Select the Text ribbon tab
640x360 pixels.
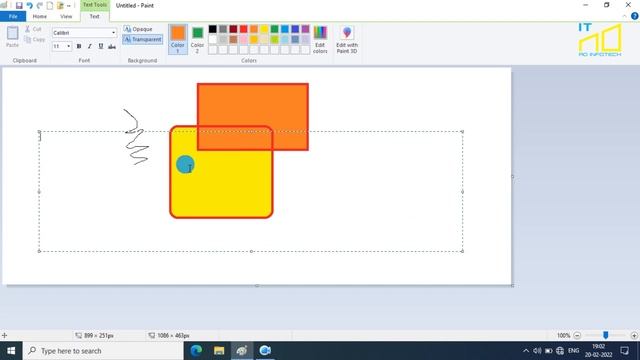(95, 16)
